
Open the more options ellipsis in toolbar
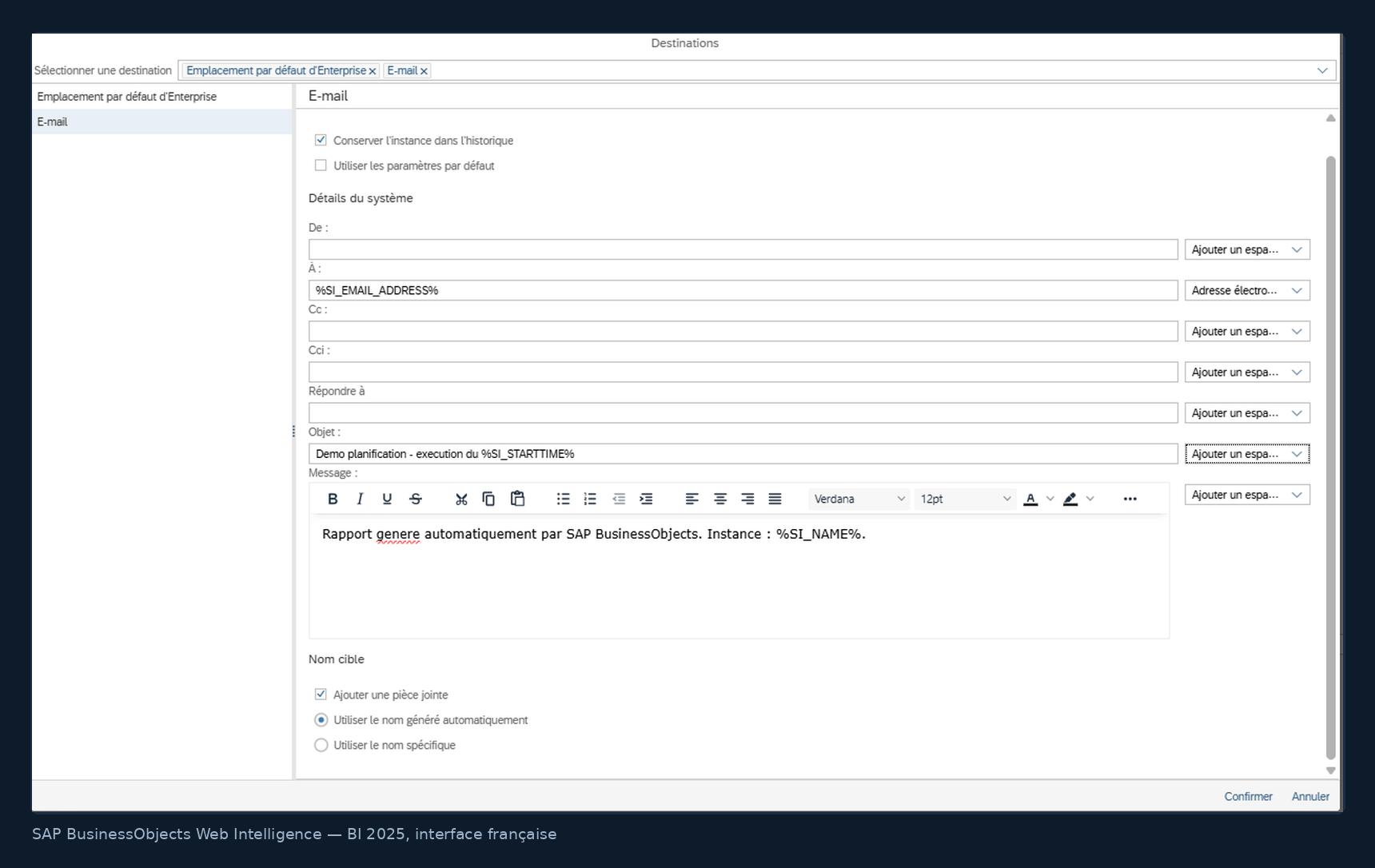click(1130, 499)
